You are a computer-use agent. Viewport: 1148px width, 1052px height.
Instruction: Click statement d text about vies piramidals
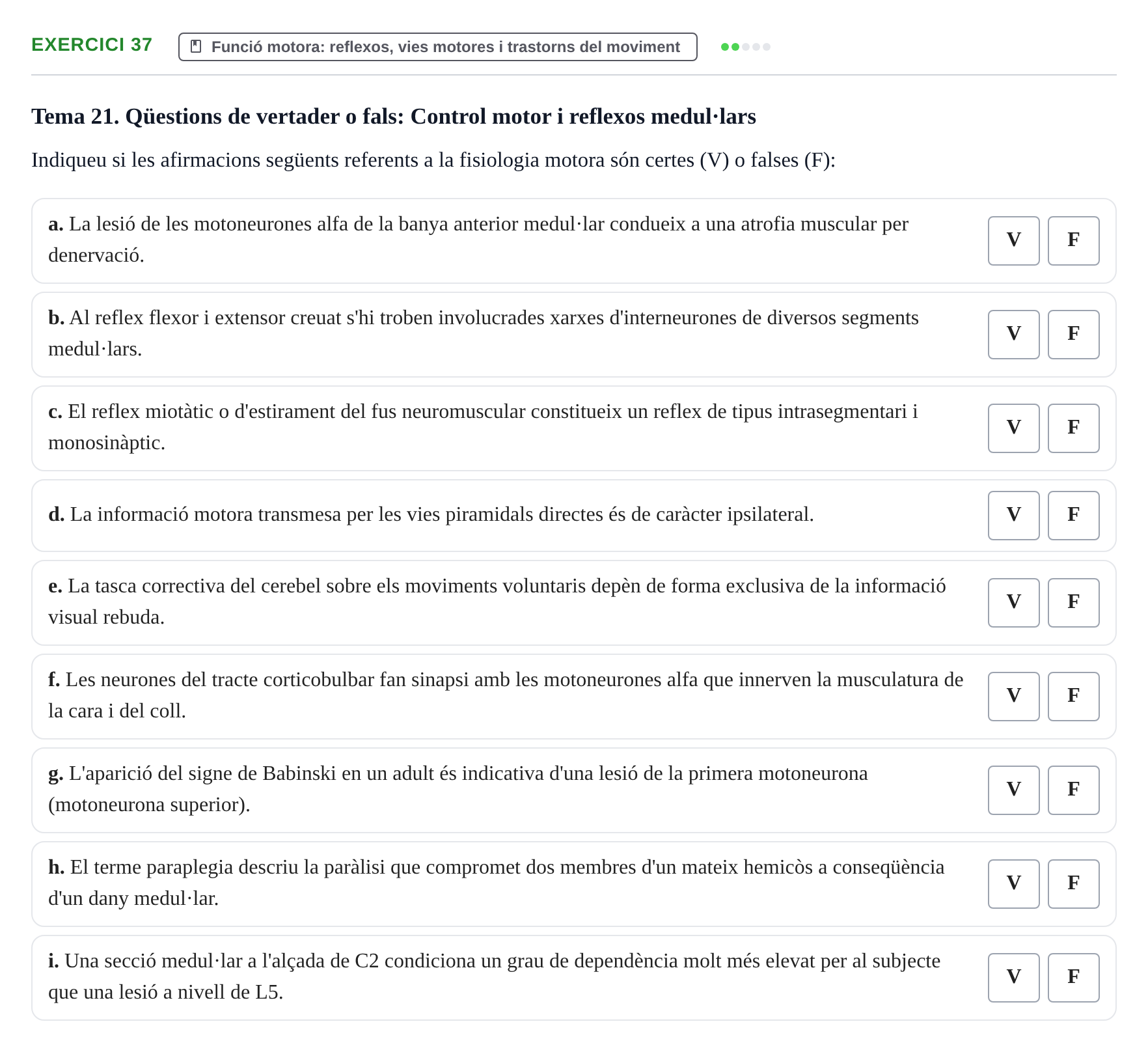click(x=431, y=514)
